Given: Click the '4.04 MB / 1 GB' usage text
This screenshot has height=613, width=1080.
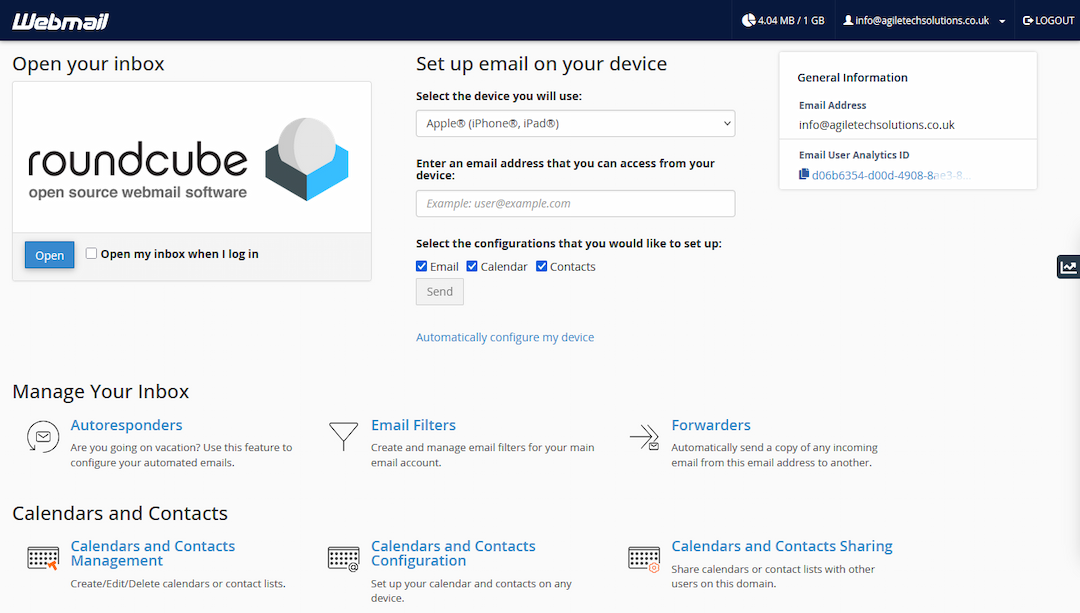Looking at the screenshot, I should tap(791, 21).
